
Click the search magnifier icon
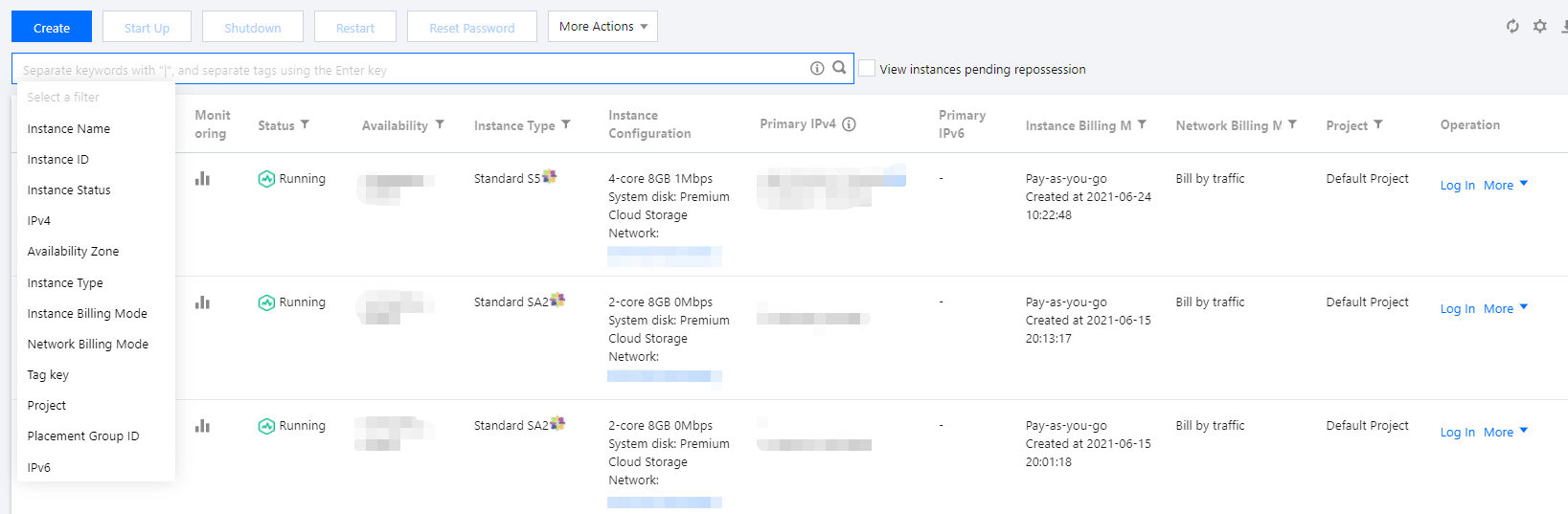click(x=839, y=68)
